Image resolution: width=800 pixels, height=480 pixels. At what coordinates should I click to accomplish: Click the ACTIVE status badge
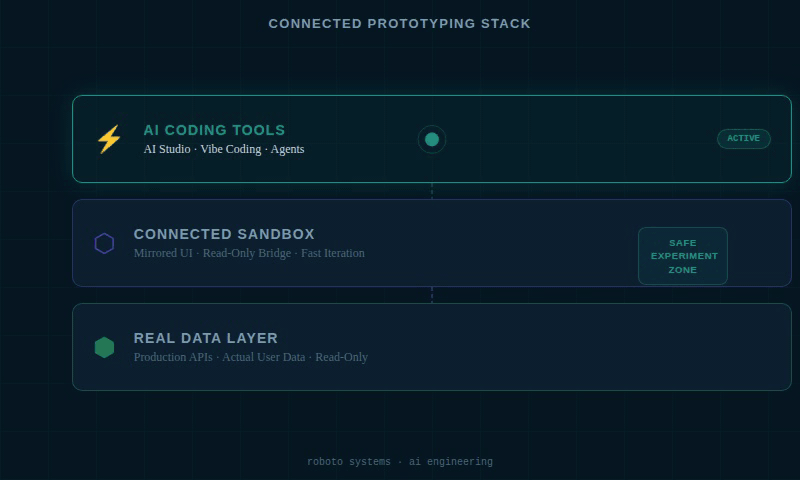click(743, 139)
